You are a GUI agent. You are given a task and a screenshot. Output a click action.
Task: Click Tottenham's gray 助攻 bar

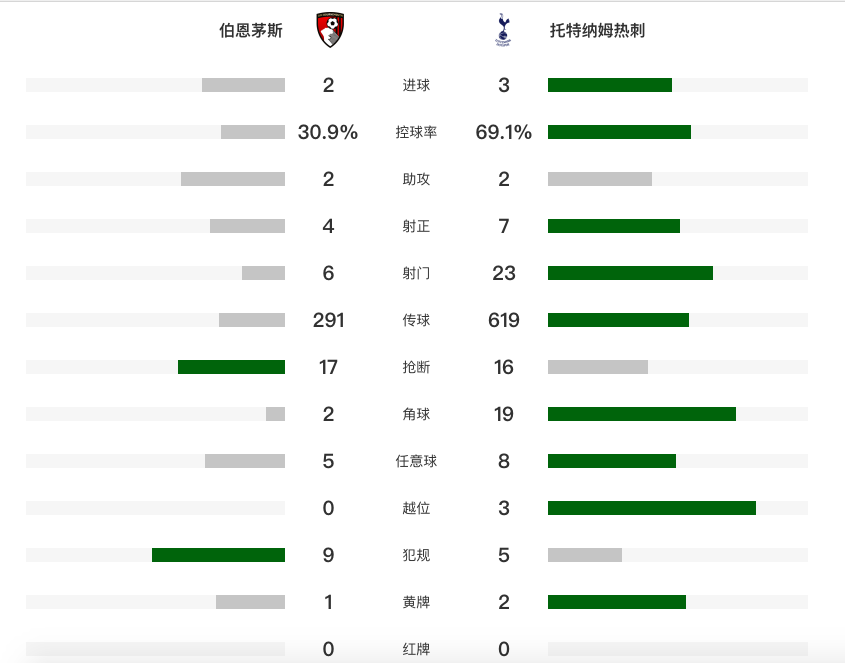click(x=600, y=179)
